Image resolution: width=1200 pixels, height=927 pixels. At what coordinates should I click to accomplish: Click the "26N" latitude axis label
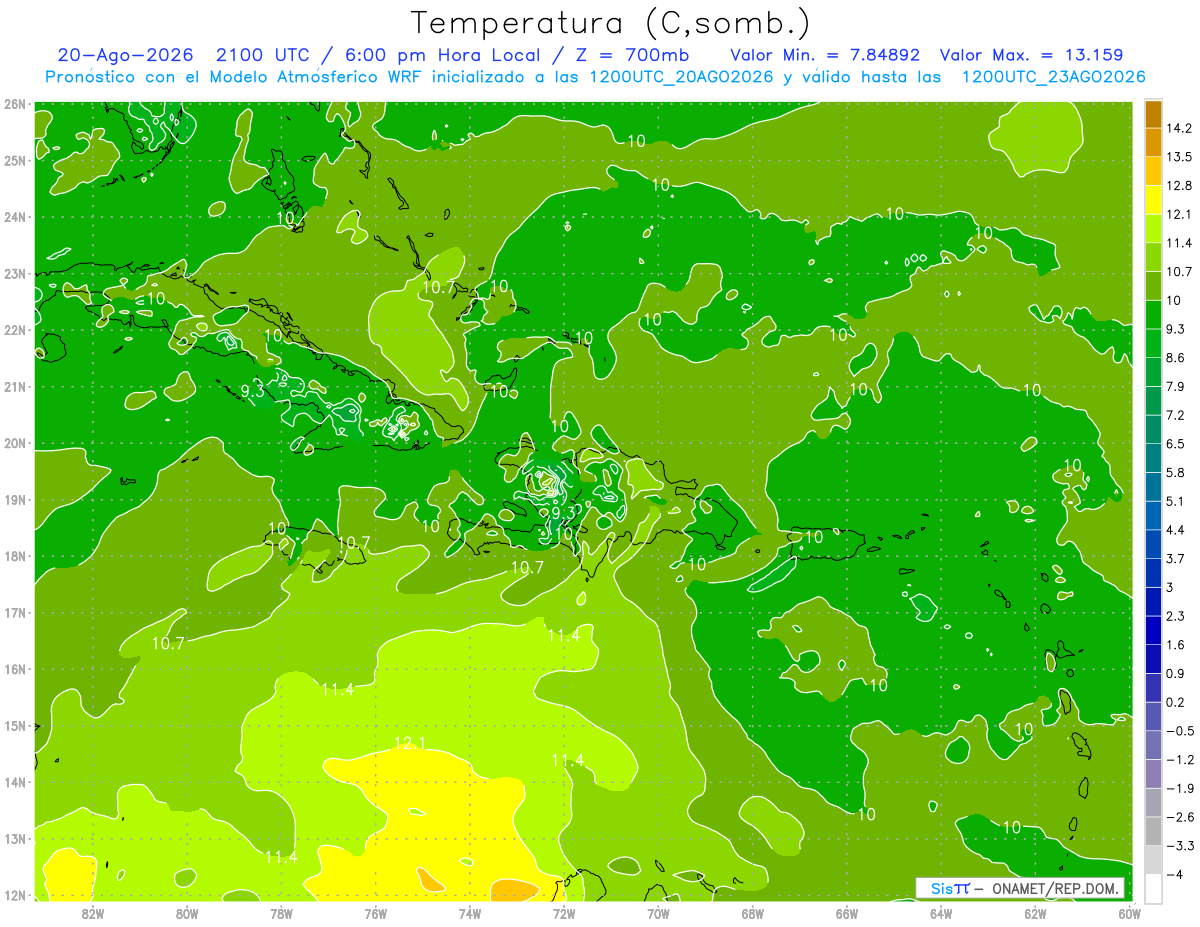point(14,103)
